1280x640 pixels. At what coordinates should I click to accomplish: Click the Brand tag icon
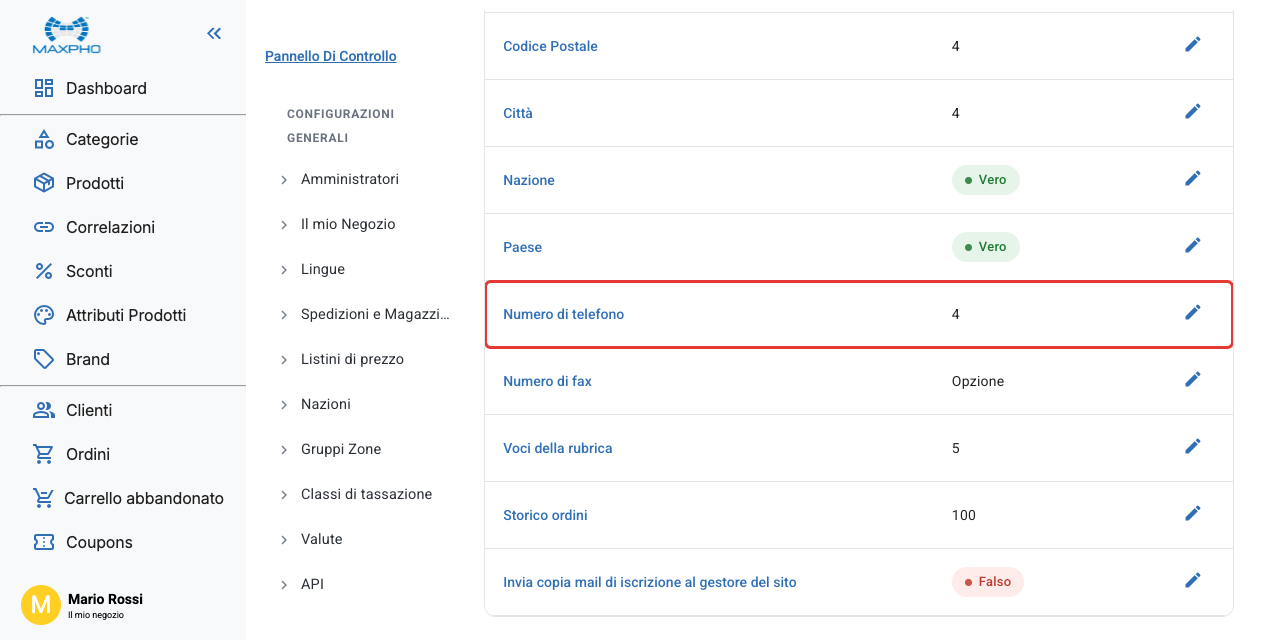pyautogui.click(x=44, y=359)
